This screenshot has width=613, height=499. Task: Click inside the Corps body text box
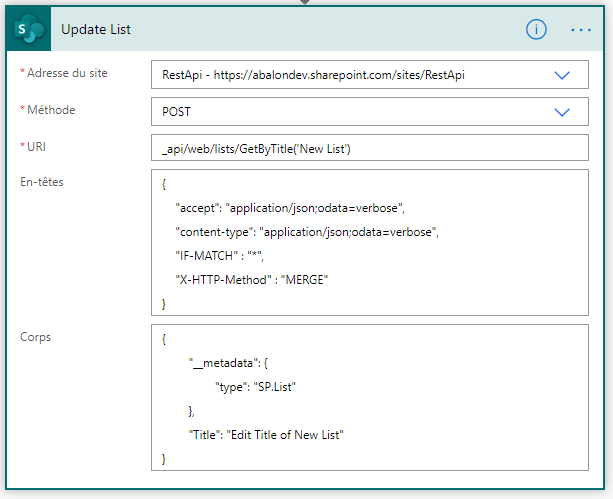pyautogui.click(x=369, y=397)
